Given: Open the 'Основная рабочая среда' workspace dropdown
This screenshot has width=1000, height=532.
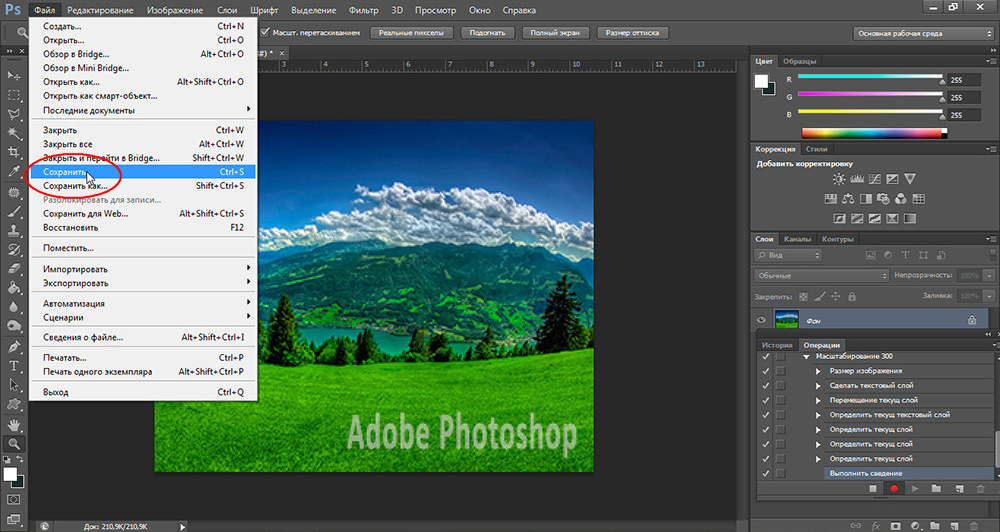Looking at the screenshot, I should tap(923, 34).
